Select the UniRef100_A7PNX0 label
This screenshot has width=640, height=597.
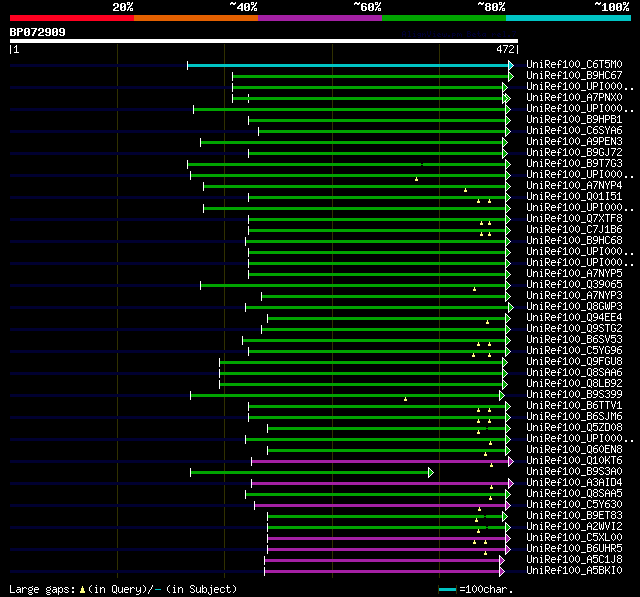(574, 98)
